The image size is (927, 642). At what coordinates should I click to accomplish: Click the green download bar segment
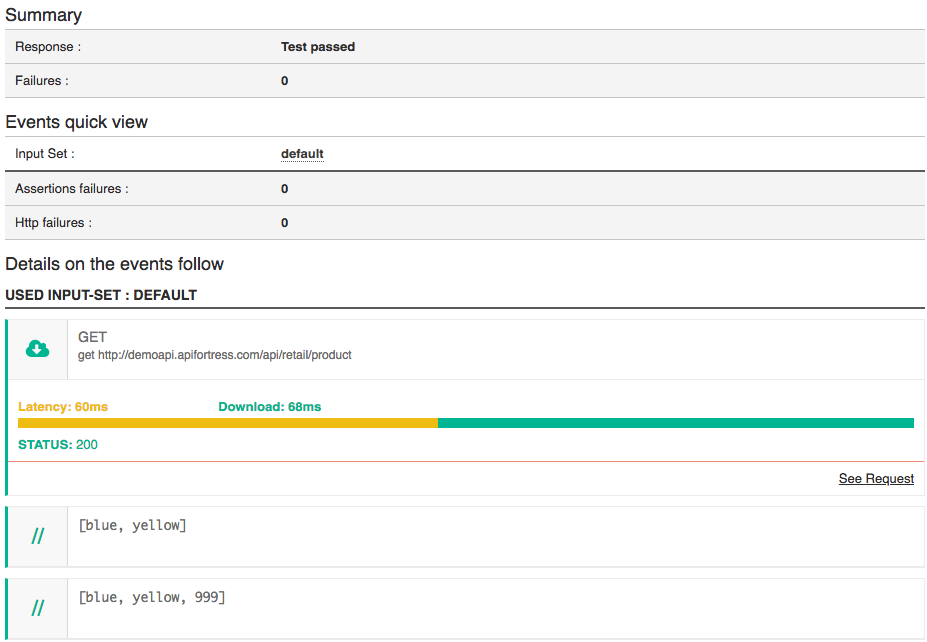675,423
